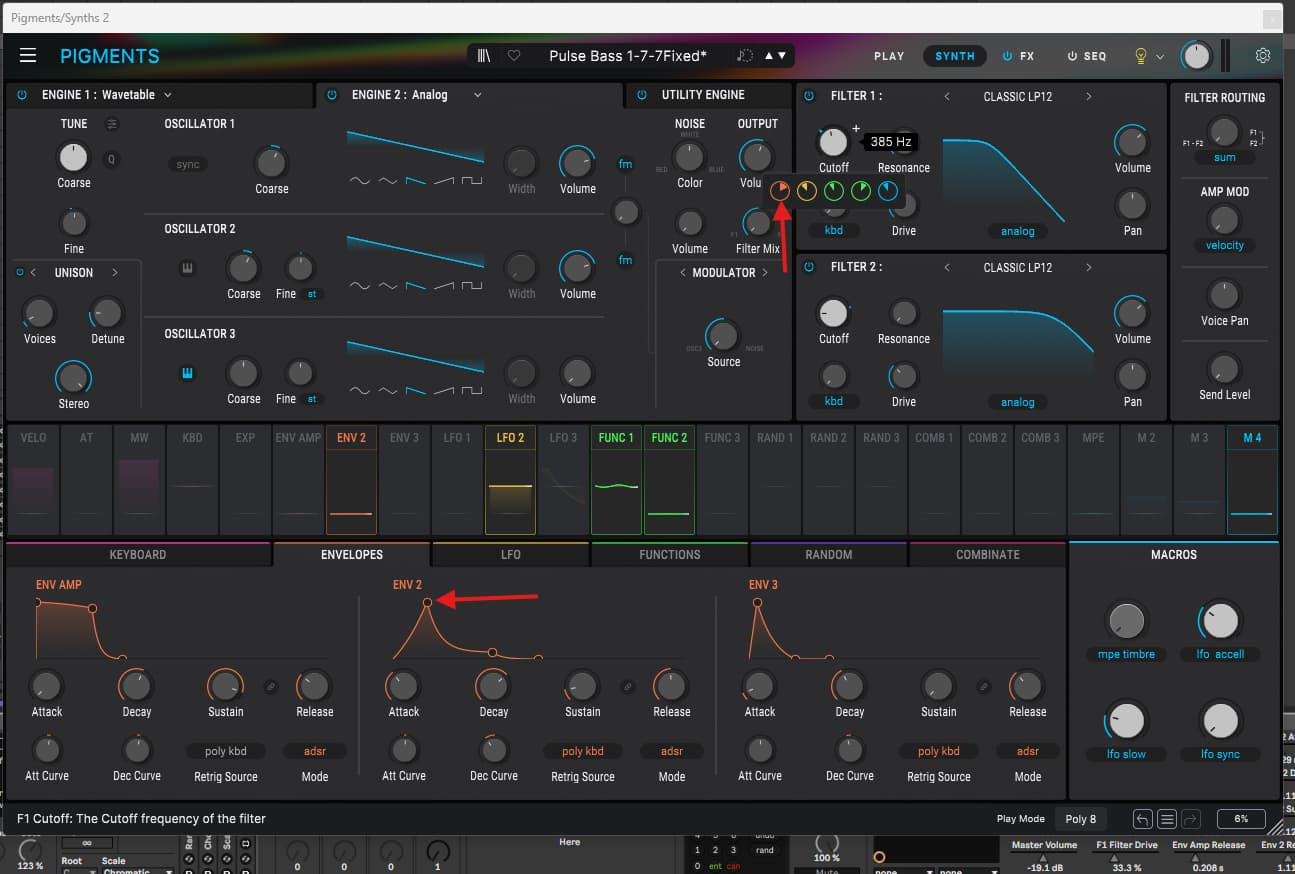Adjust the Filter 1 Cutoff knob
Viewport: 1295px width, 874px height.
(833, 142)
